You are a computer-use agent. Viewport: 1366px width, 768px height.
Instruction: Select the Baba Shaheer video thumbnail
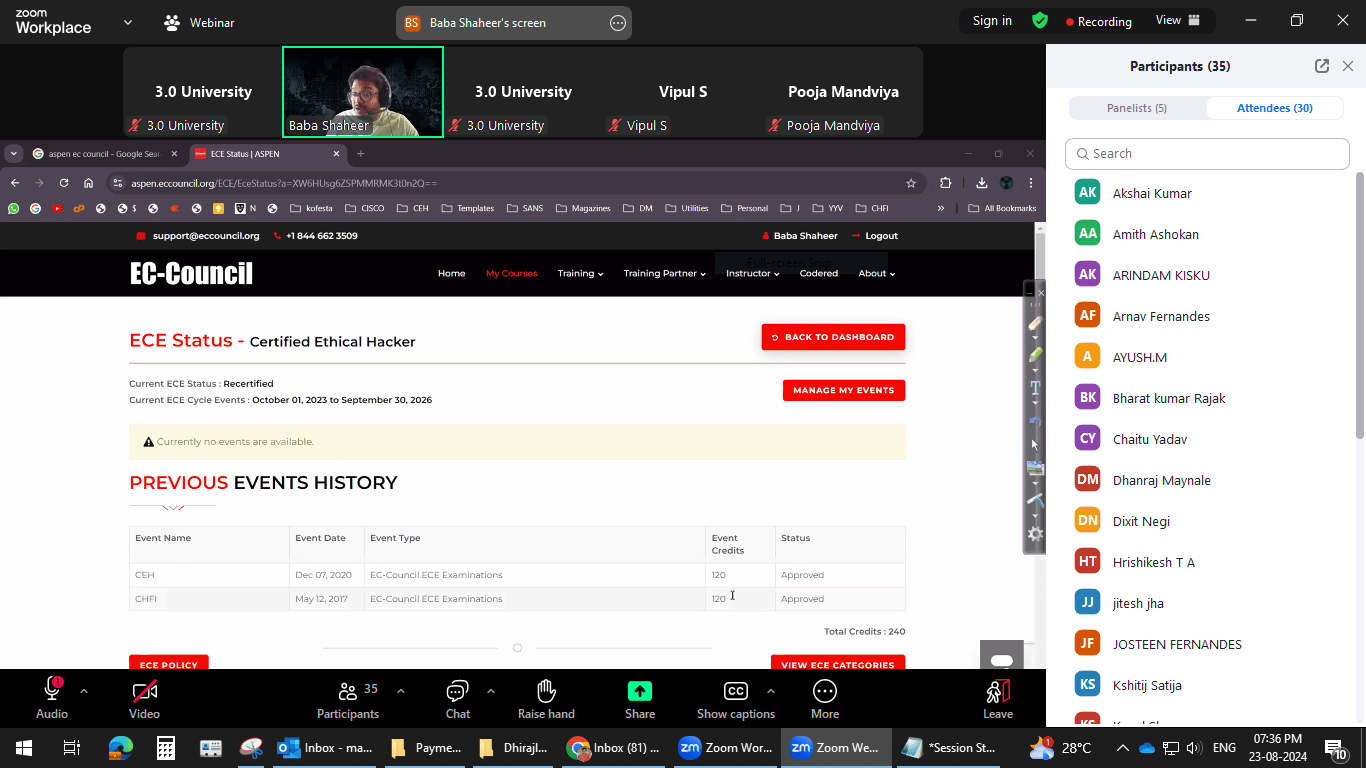[363, 91]
